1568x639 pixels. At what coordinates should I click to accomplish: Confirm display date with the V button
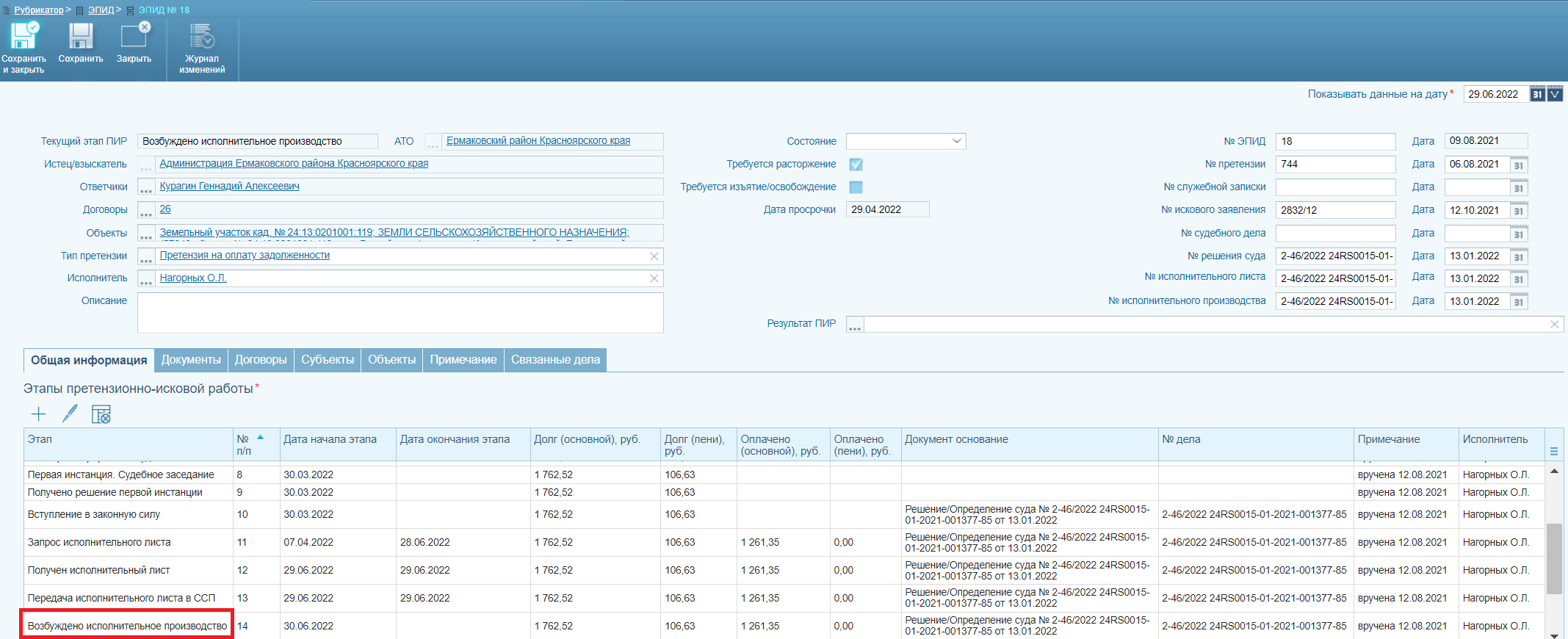(x=1555, y=94)
